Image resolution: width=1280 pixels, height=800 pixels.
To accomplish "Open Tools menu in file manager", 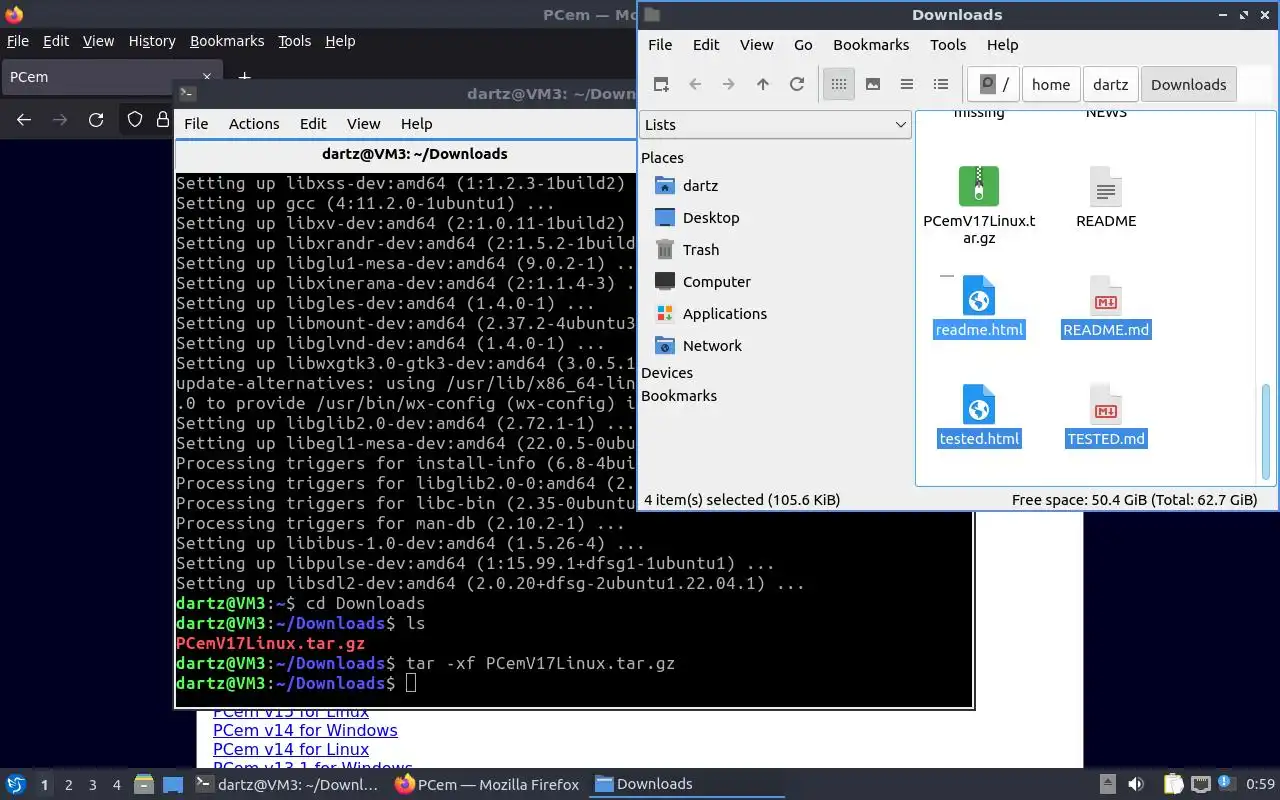I will tap(948, 45).
